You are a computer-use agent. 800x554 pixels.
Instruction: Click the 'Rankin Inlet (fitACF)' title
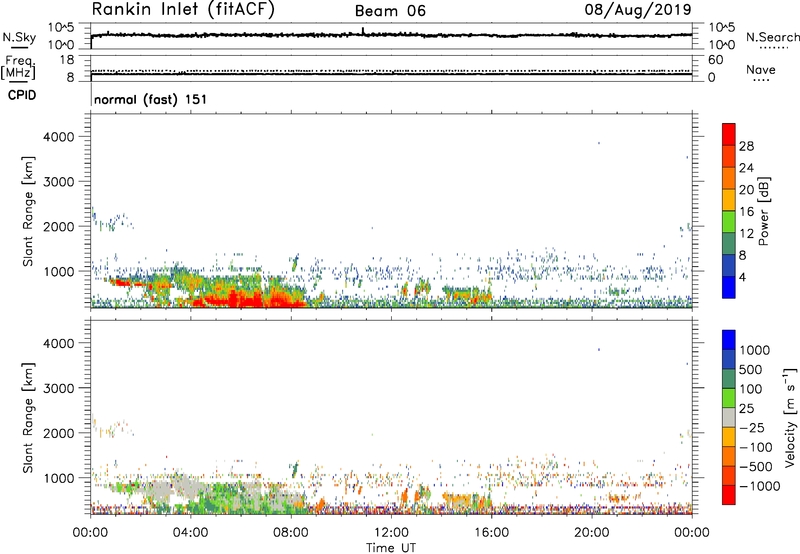click(x=183, y=10)
